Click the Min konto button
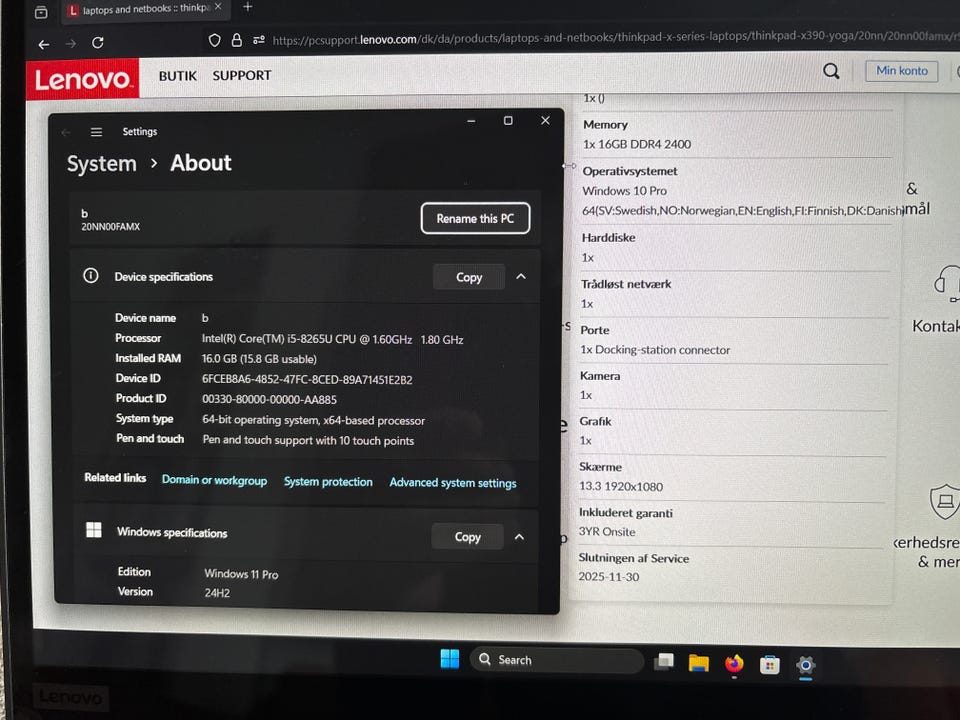The image size is (960, 720). [902, 70]
